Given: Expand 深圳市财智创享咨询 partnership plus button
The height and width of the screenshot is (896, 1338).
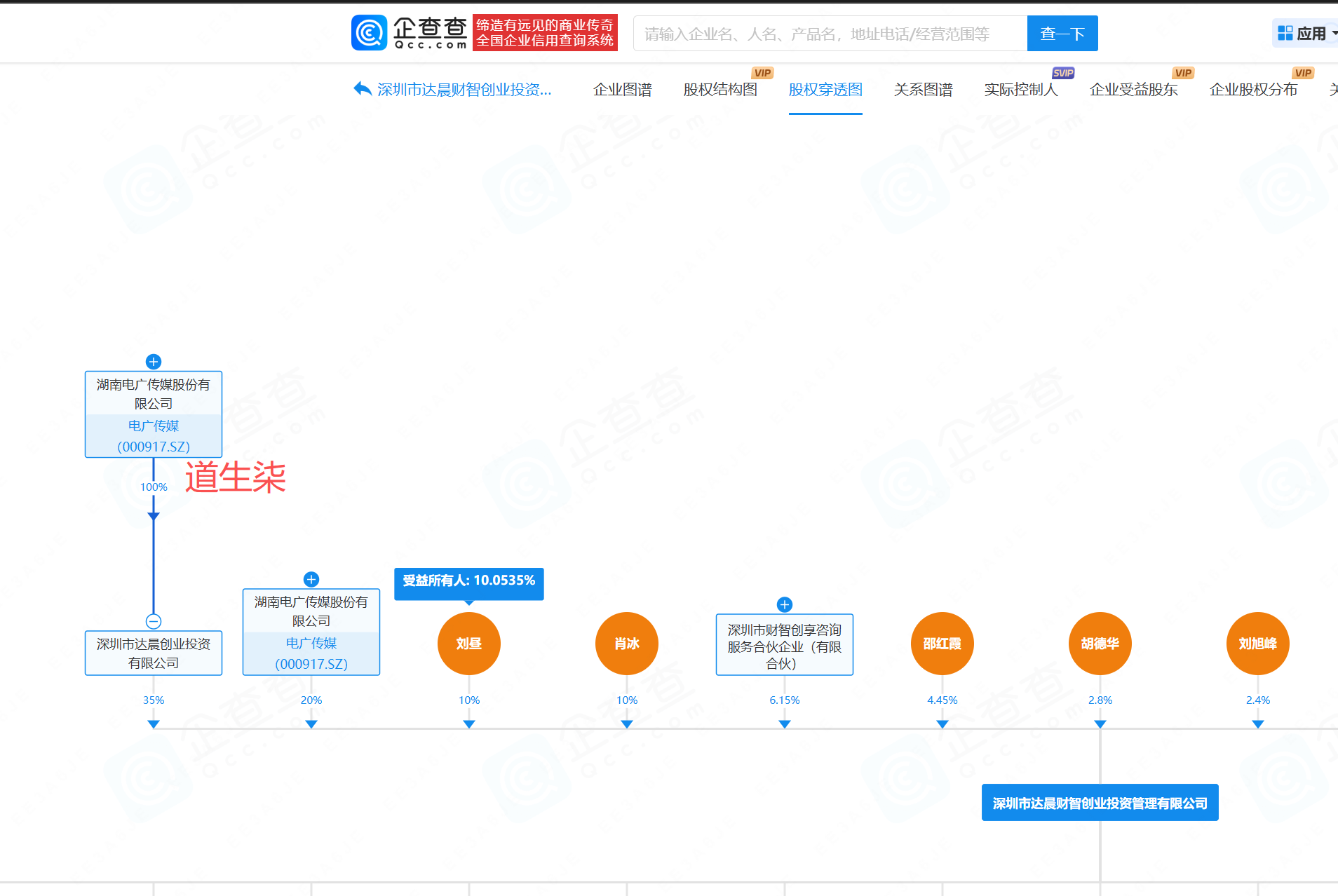Looking at the screenshot, I should pyautogui.click(x=785, y=604).
